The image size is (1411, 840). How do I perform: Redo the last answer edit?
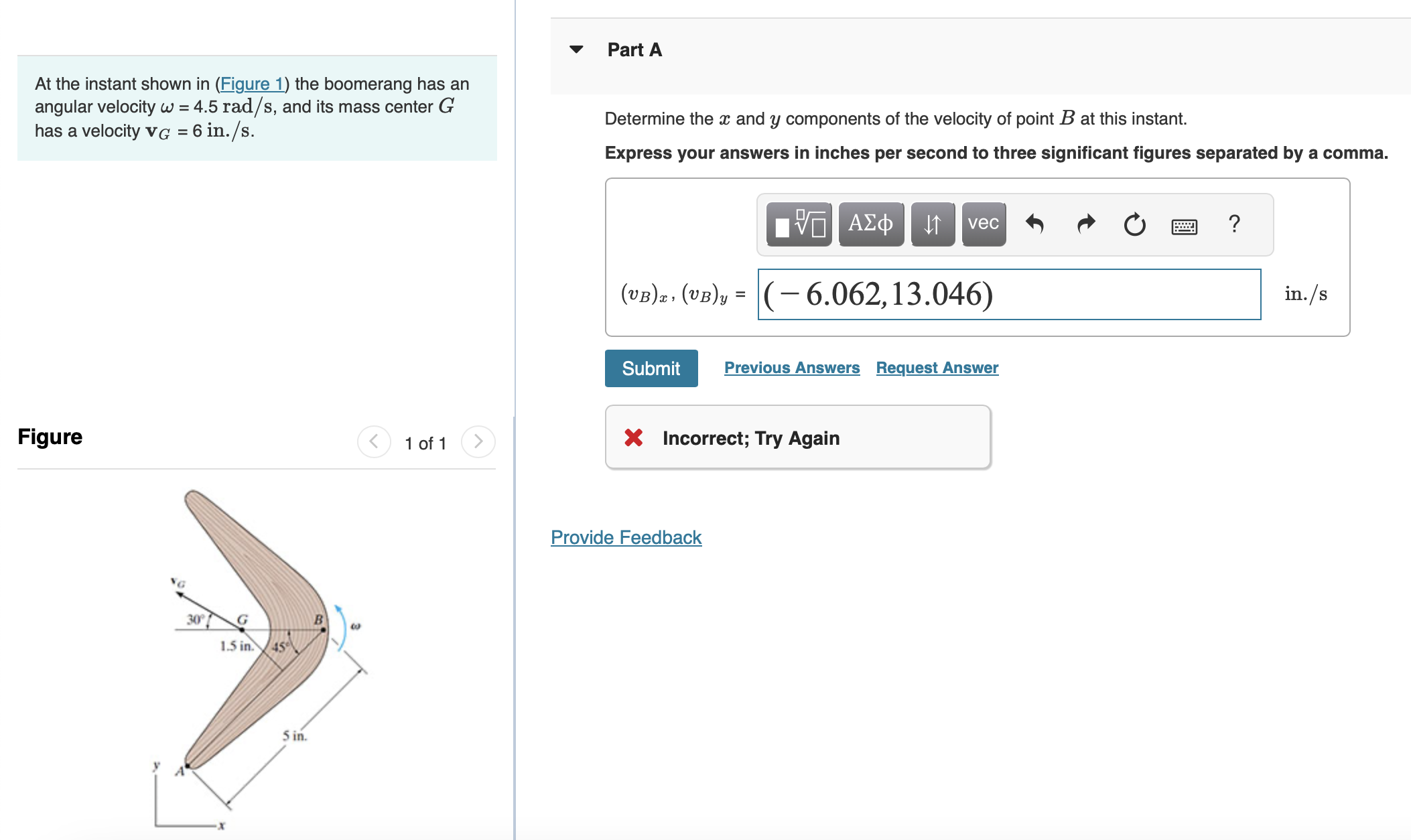1085,224
